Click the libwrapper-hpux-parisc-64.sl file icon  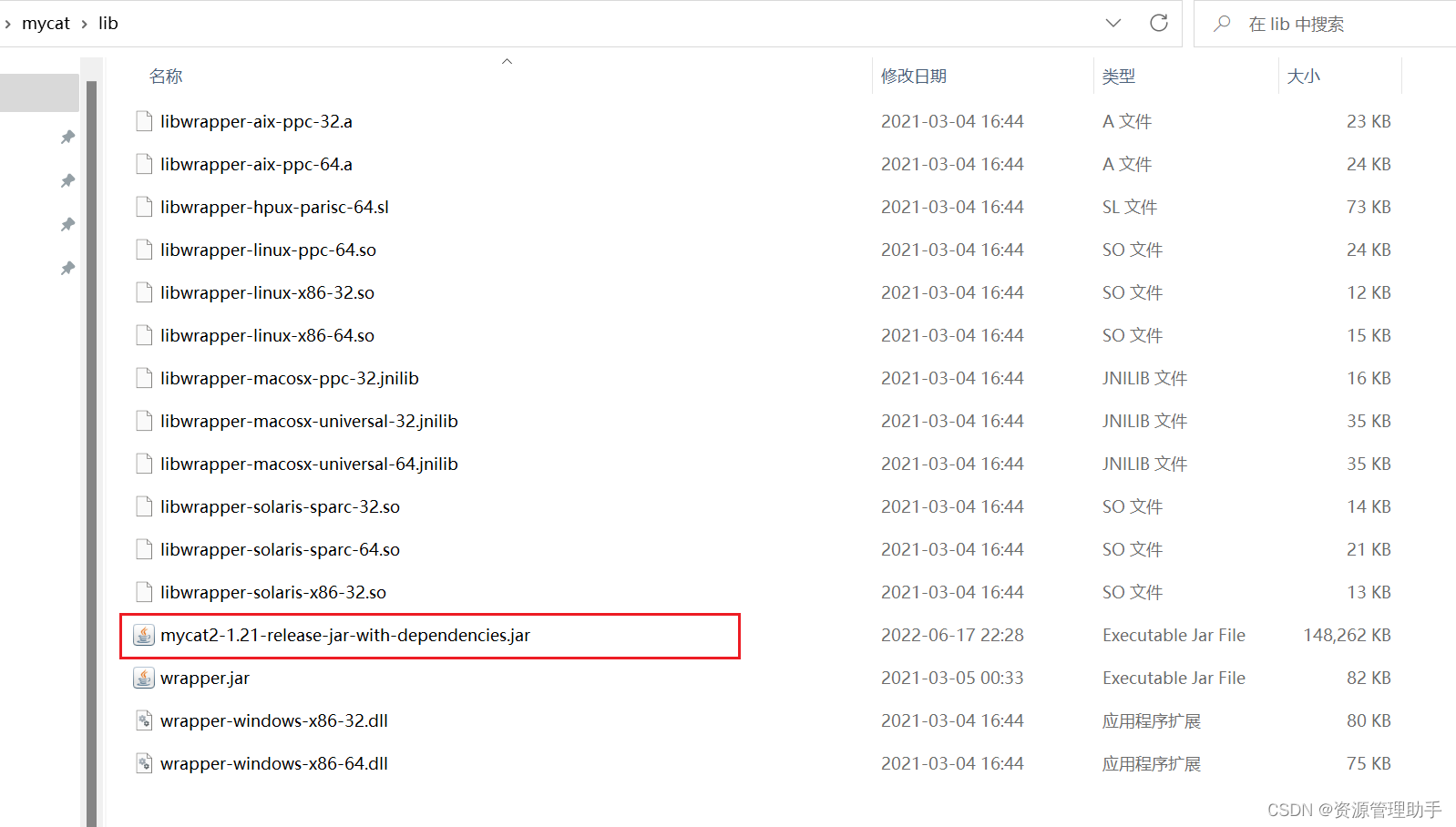144,207
